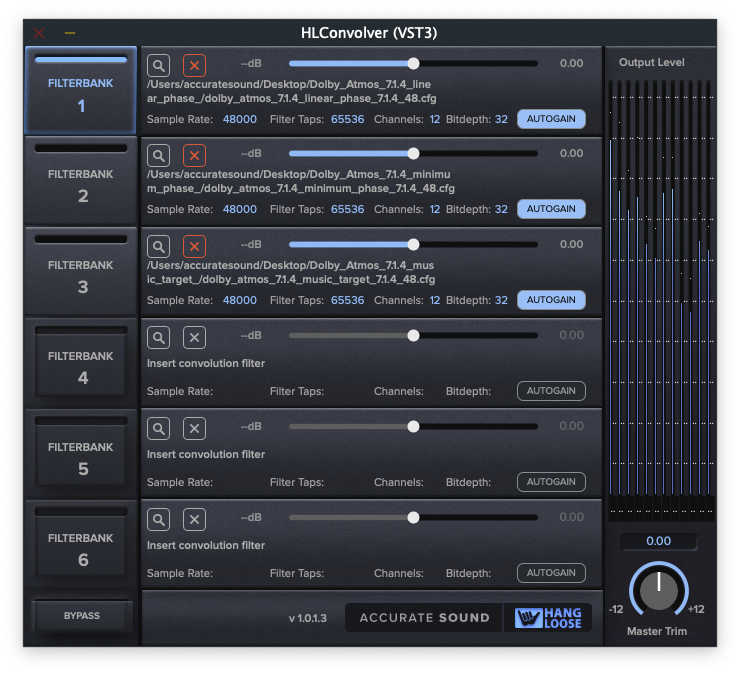Open filter browser for Filterbank 1 row
Image resolution: width=740 pixels, height=674 pixels.
(x=159, y=66)
